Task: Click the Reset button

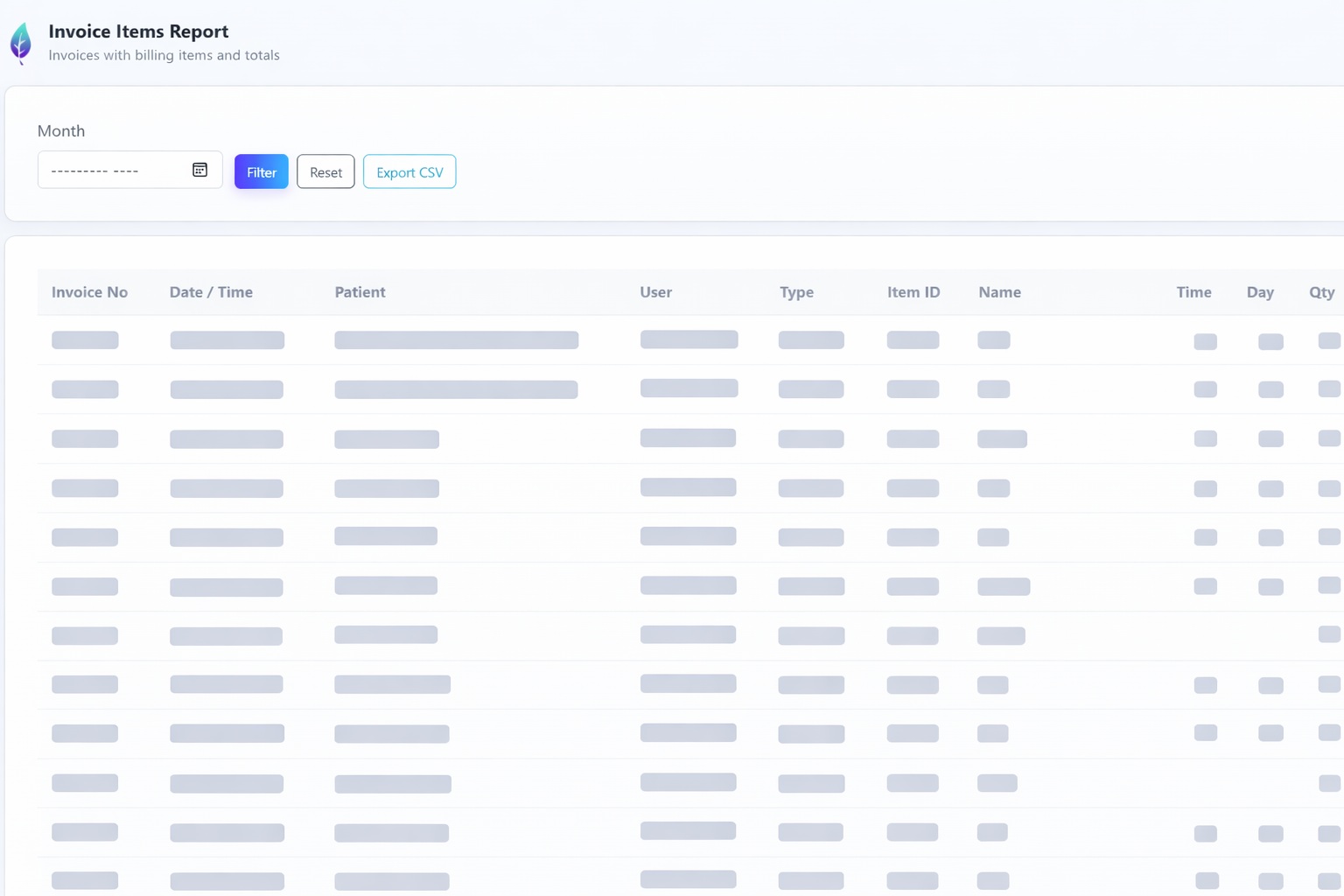Action: [x=325, y=172]
